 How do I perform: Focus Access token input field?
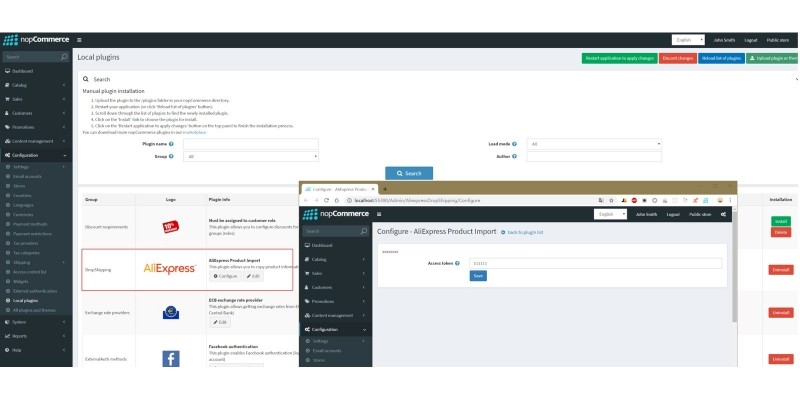point(596,263)
